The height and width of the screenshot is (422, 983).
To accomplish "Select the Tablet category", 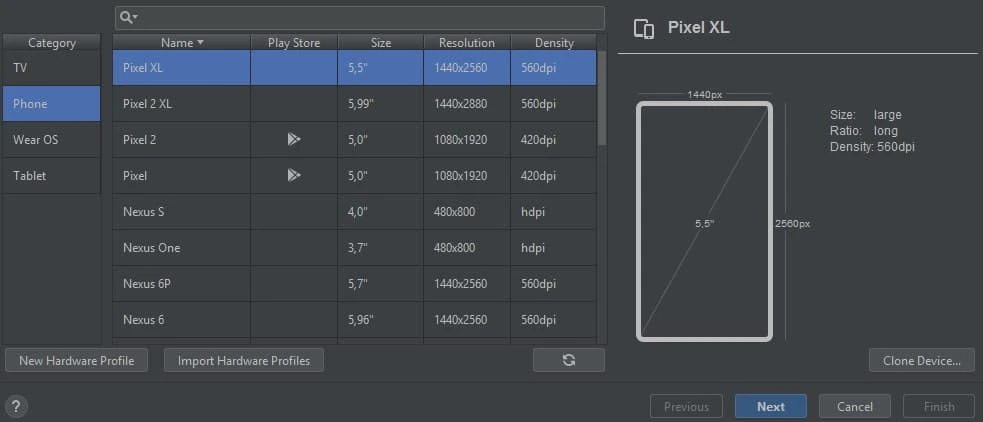I will click(51, 176).
